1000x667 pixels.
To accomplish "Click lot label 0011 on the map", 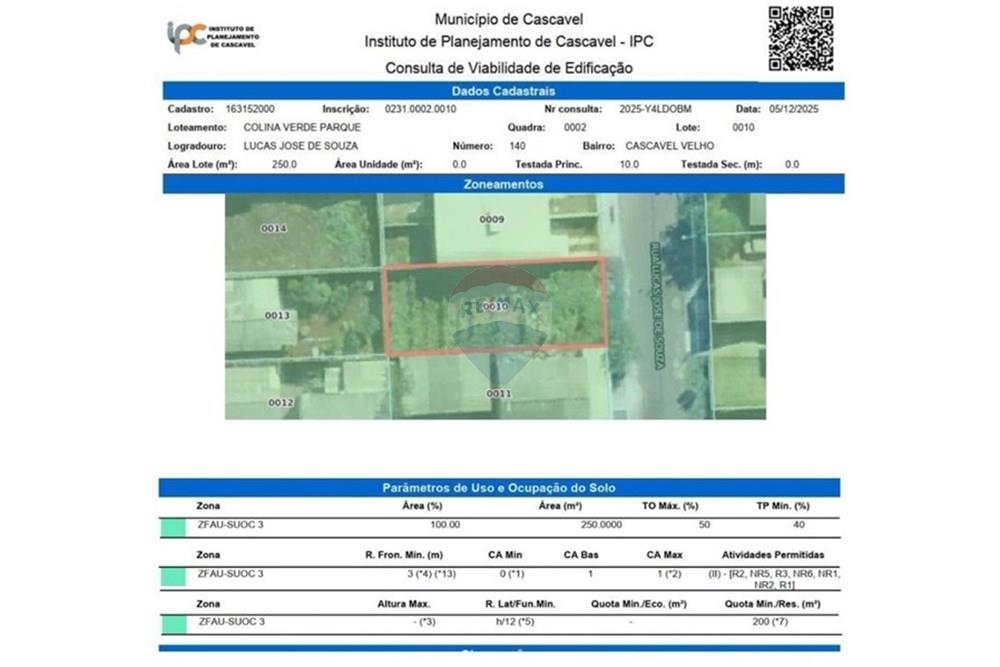I will coord(499,394).
